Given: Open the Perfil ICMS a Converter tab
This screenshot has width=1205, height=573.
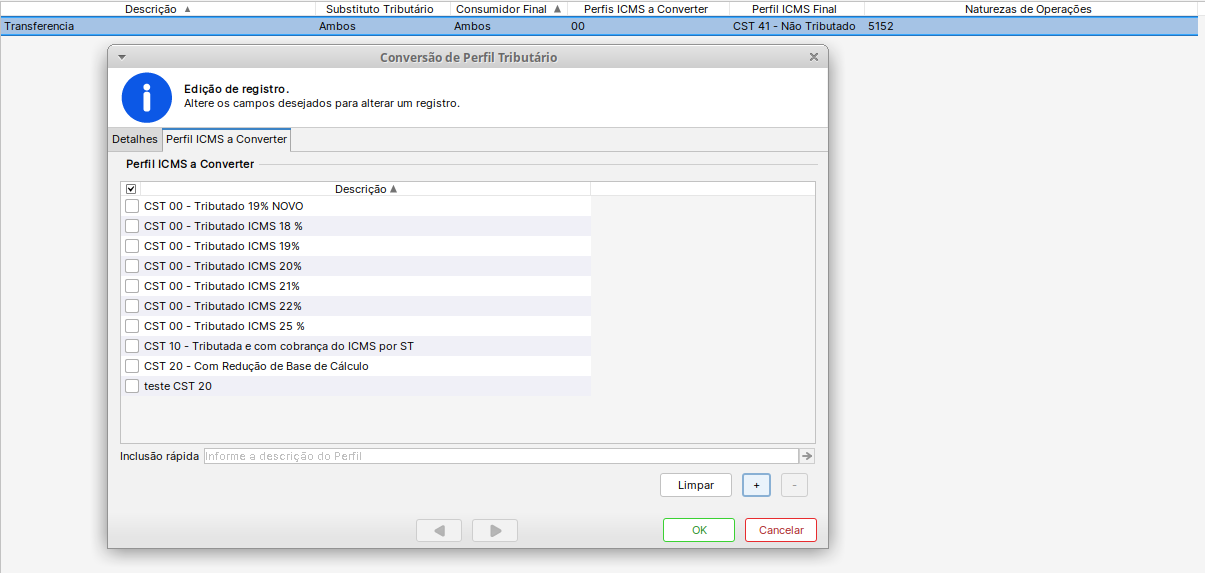Looking at the screenshot, I should coord(226,139).
